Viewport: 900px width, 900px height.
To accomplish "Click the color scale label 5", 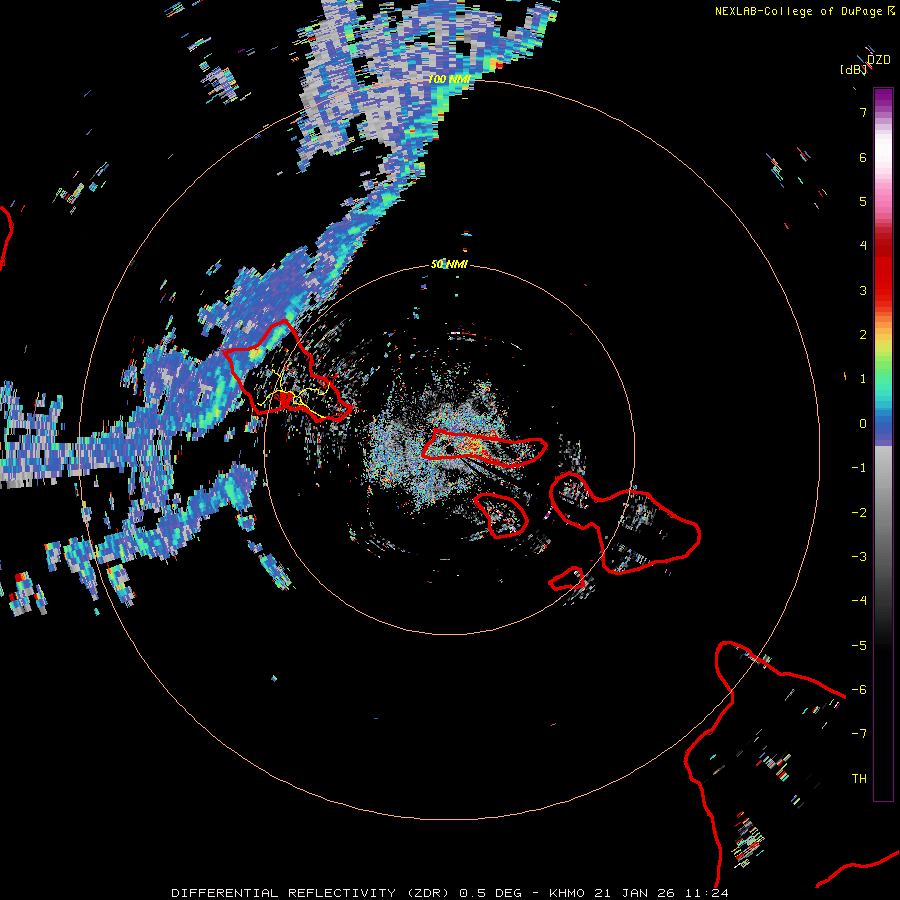I will click(862, 201).
